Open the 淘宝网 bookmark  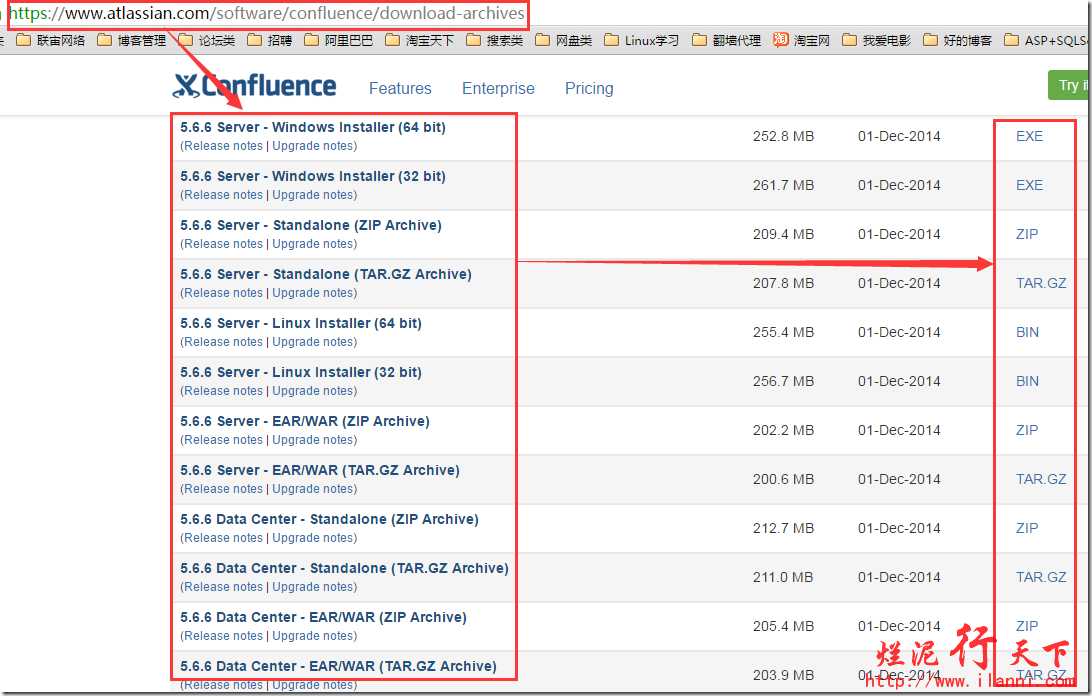tap(801, 40)
